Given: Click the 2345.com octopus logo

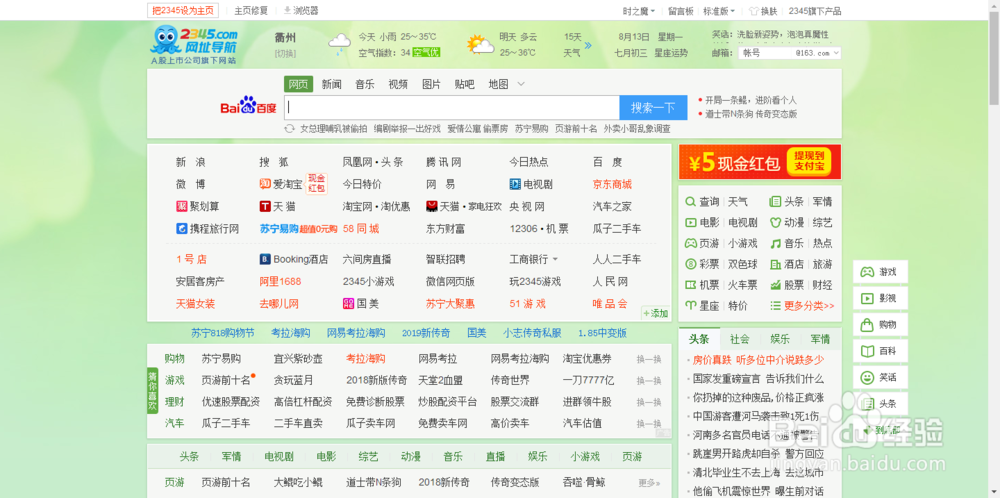Looking at the screenshot, I should pyautogui.click(x=193, y=43).
